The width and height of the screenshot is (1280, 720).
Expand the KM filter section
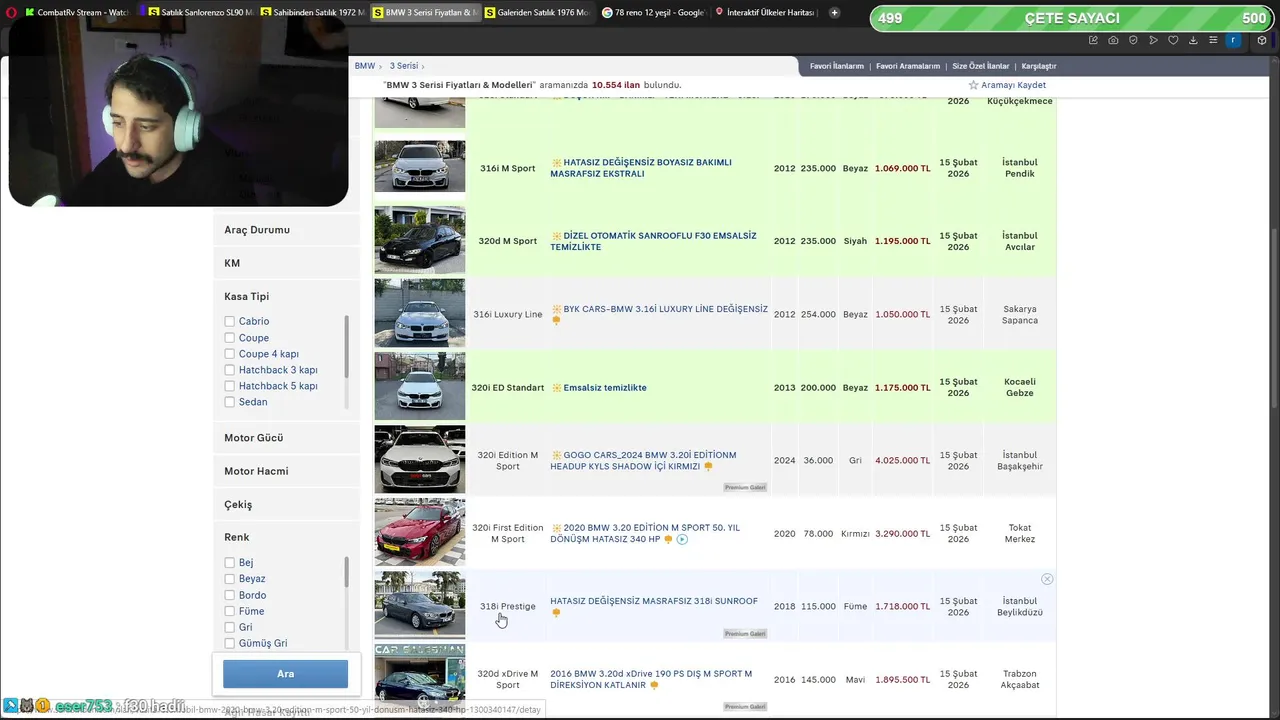click(286, 263)
